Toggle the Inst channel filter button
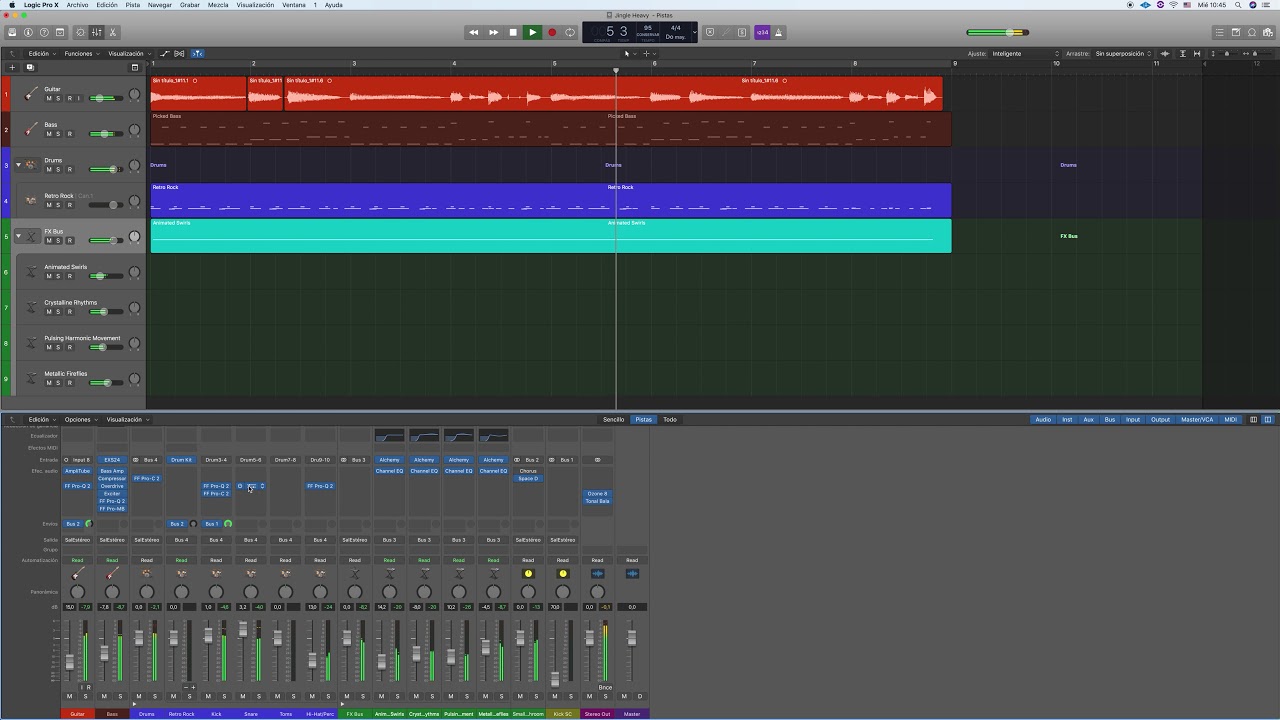1280x720 pixels. (x=1067, y=419)
